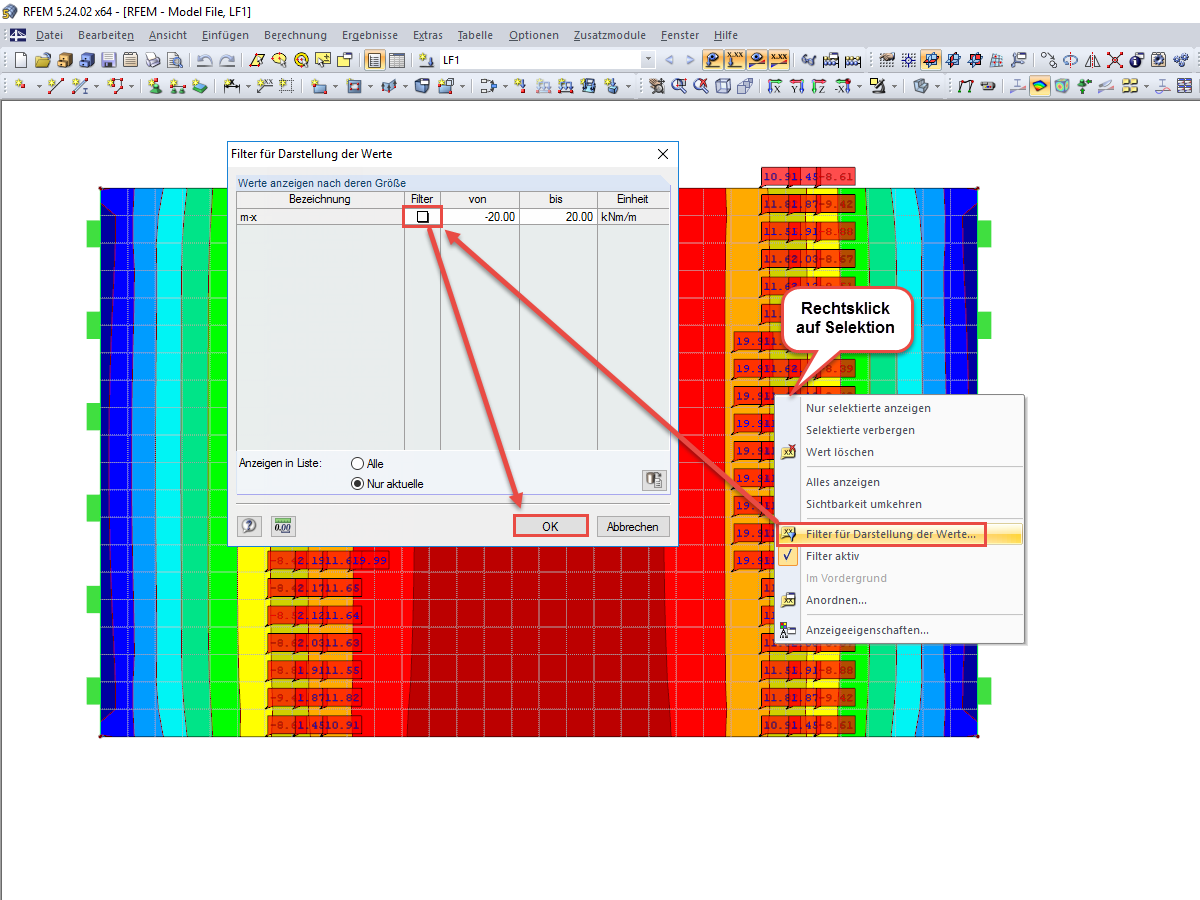Expand the dropdown arrow next to the -X view icon
1200x900 pixels.
[x=859, y=86]
